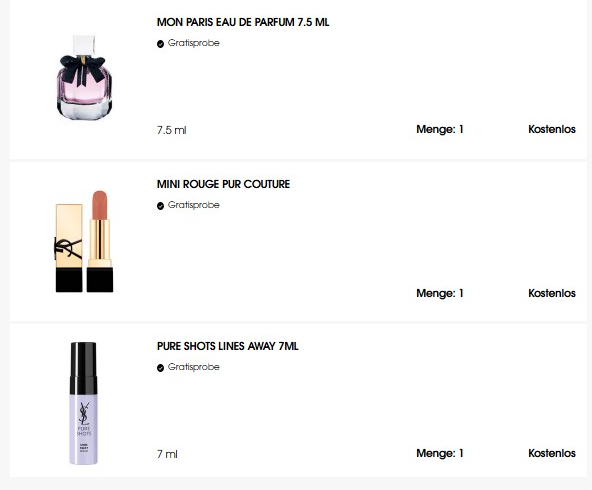Click the 7.5 ml size text
The width and height of the screenshot is (592, 490).
click(172, 130)
